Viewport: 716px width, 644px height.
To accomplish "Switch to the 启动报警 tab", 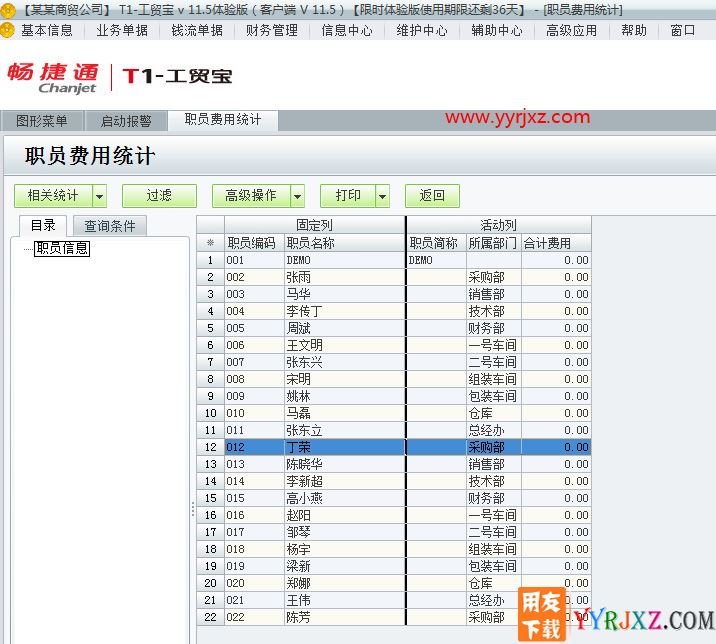I will (126, 121).
